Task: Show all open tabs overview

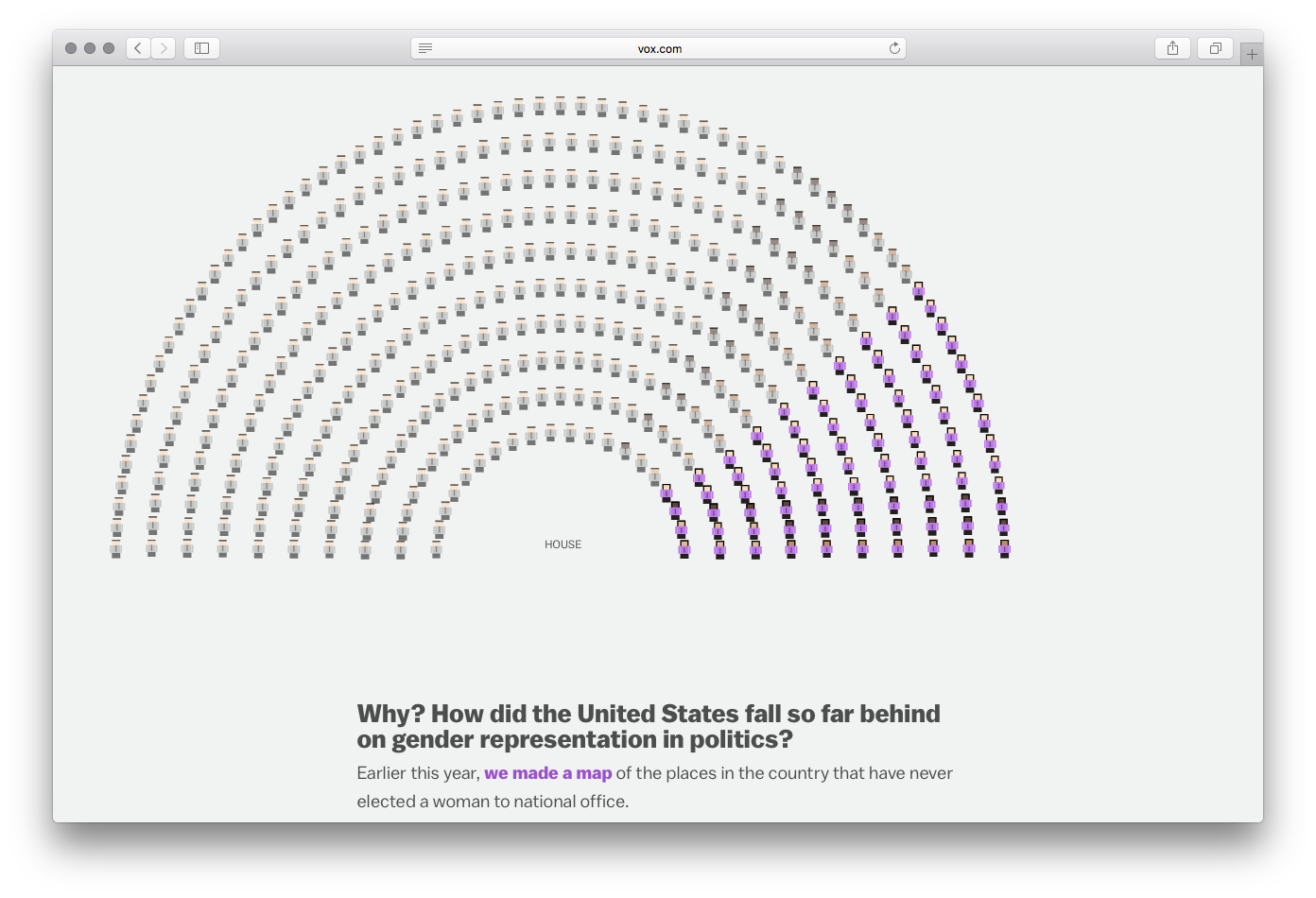Action: (x=1214, y=47)
